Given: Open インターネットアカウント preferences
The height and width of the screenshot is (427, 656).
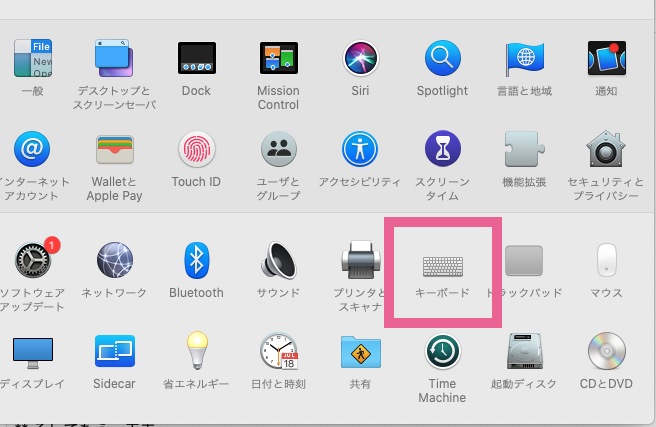Looking at the screenshot, I should [x=32, y=149].
